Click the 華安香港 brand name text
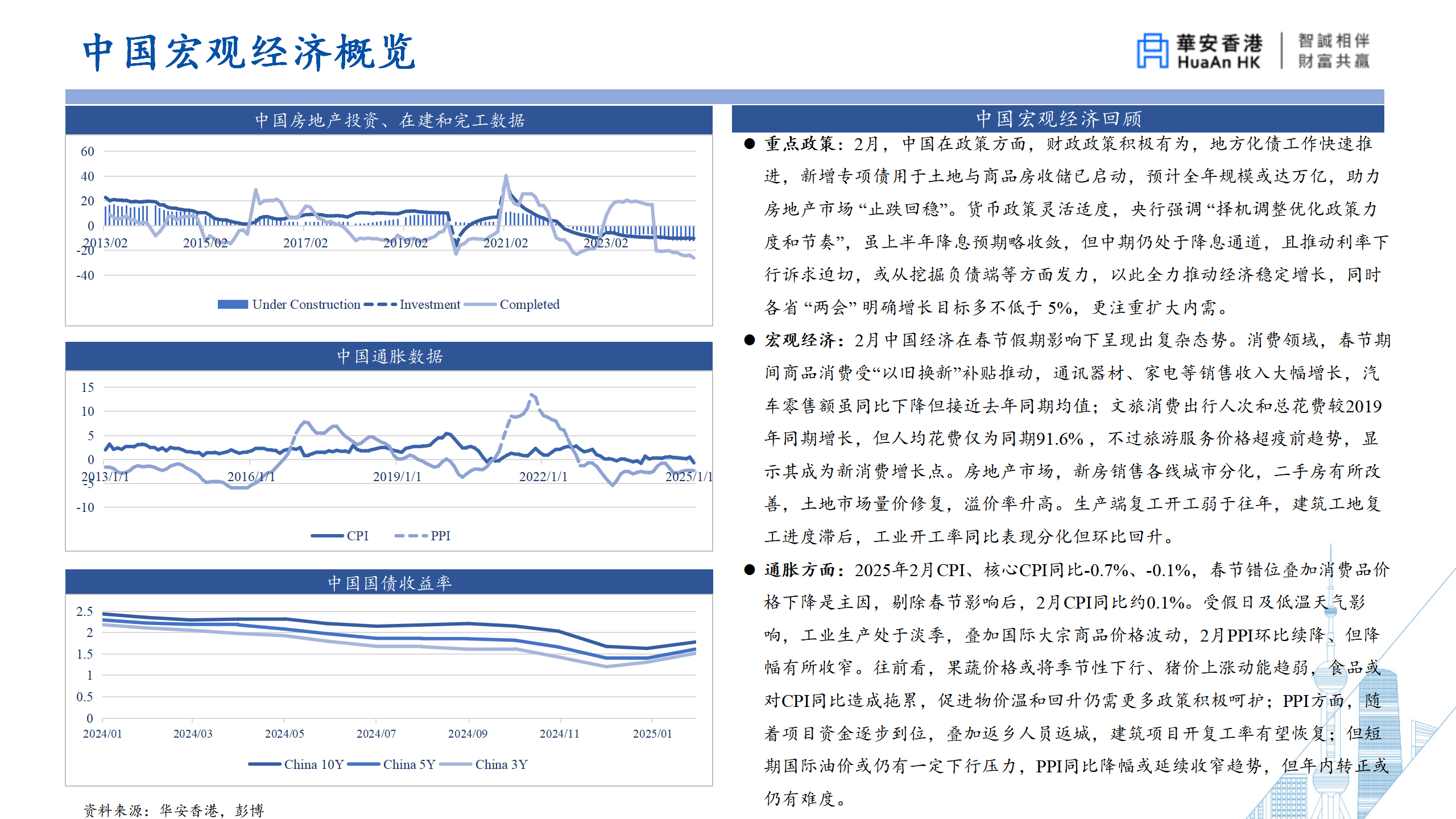This screenshot has width=1456, height=819. (1219, 43)
